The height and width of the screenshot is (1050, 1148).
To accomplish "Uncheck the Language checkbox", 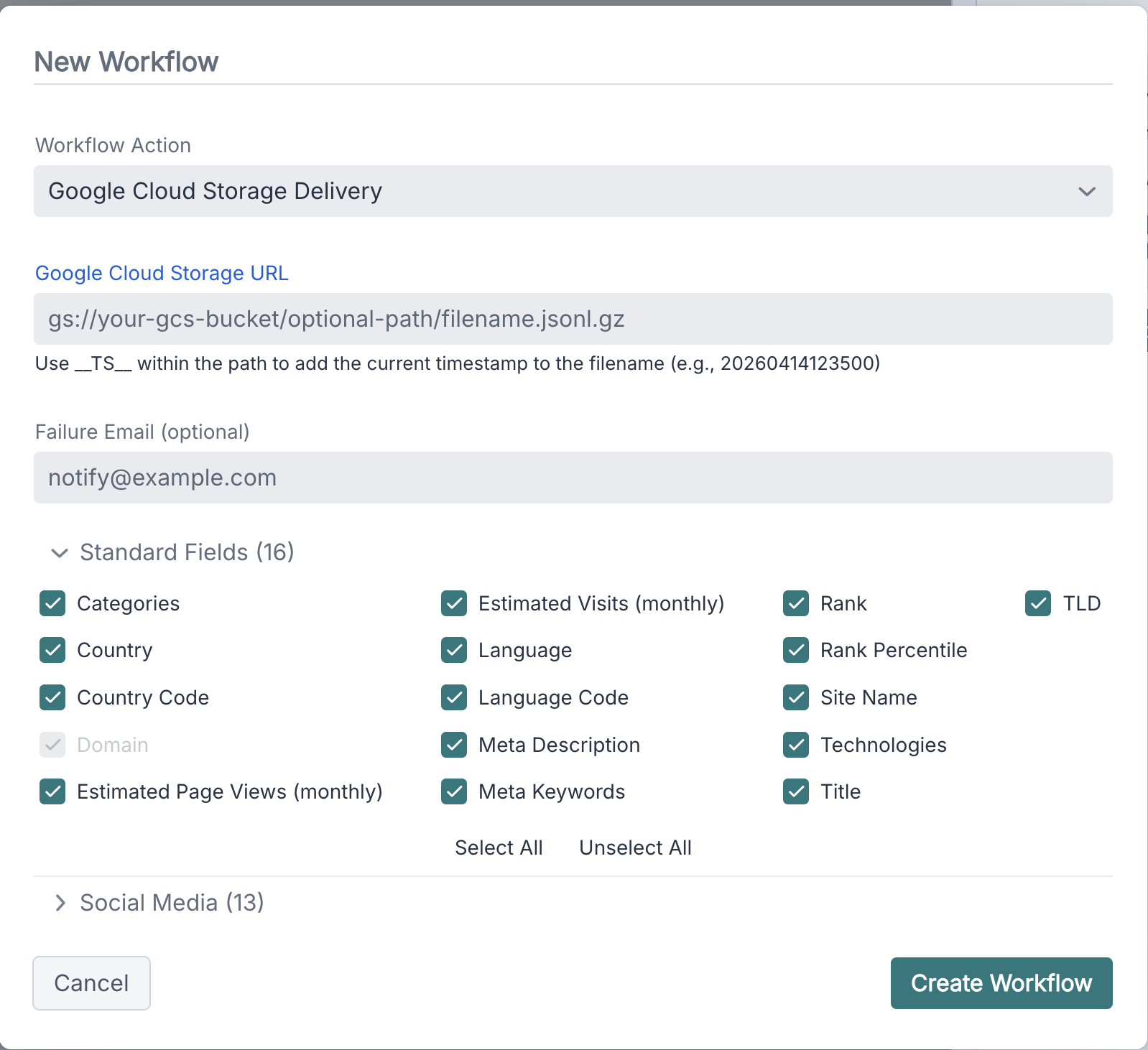I will pos(454,650).
